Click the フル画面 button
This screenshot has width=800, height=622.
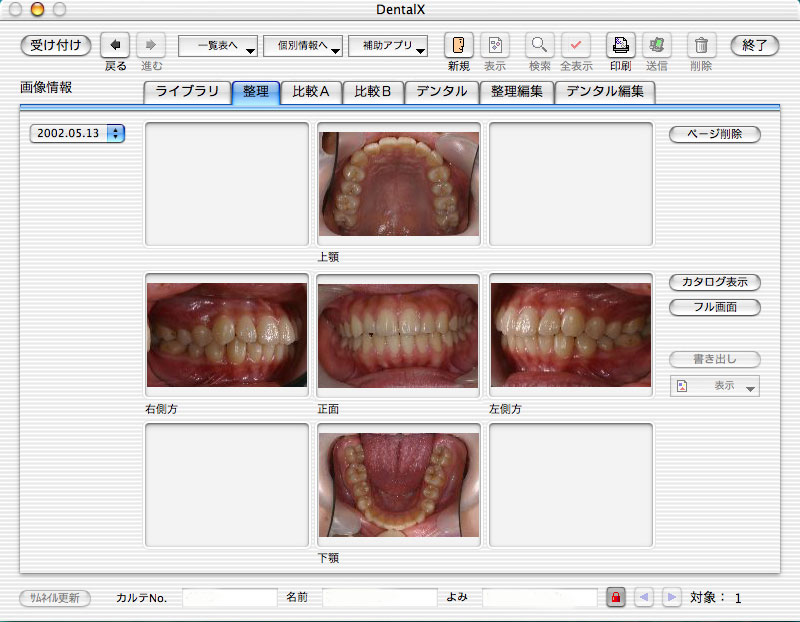(x=714, y=307)
